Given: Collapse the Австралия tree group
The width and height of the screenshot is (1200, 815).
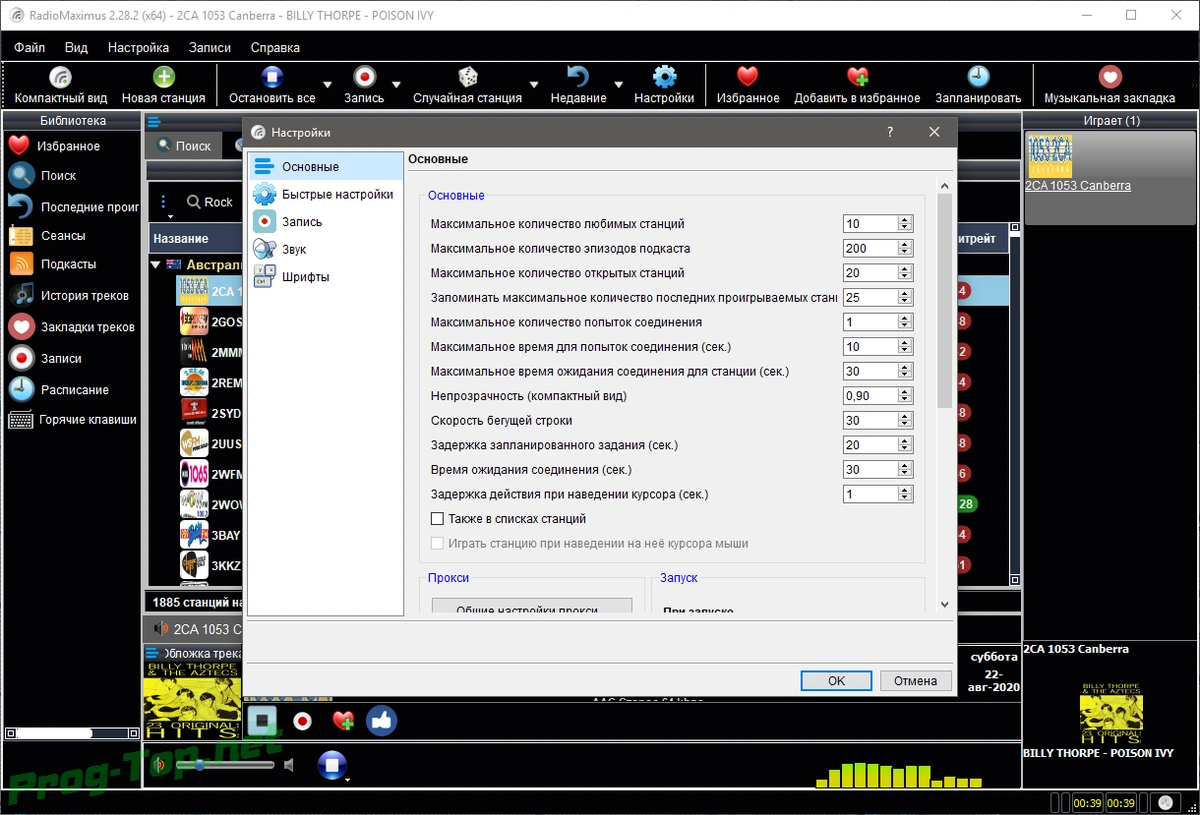Looking at the screenshot, I should (x=156, y=265).
